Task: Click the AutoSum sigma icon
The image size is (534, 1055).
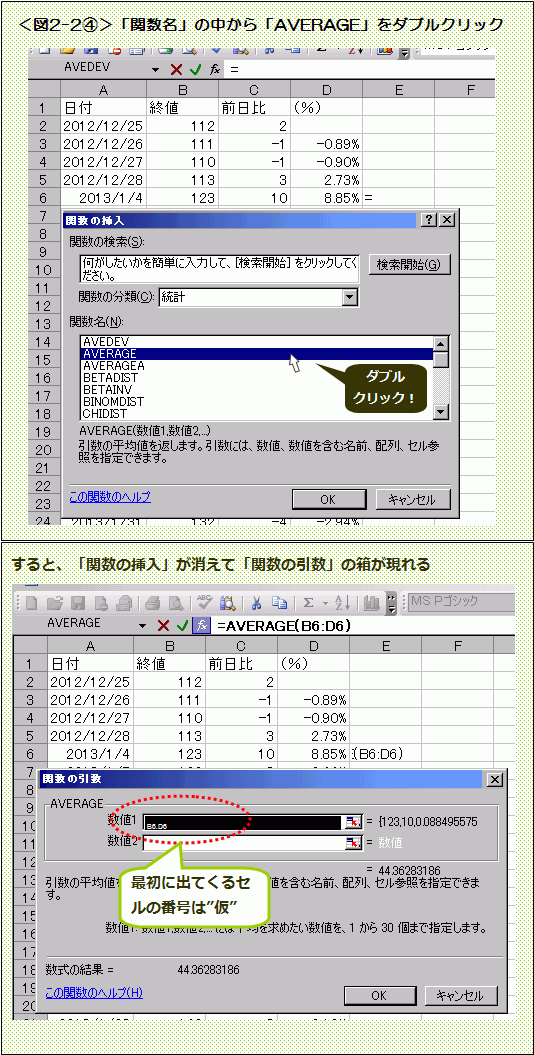Action: (x=309, y=602)
